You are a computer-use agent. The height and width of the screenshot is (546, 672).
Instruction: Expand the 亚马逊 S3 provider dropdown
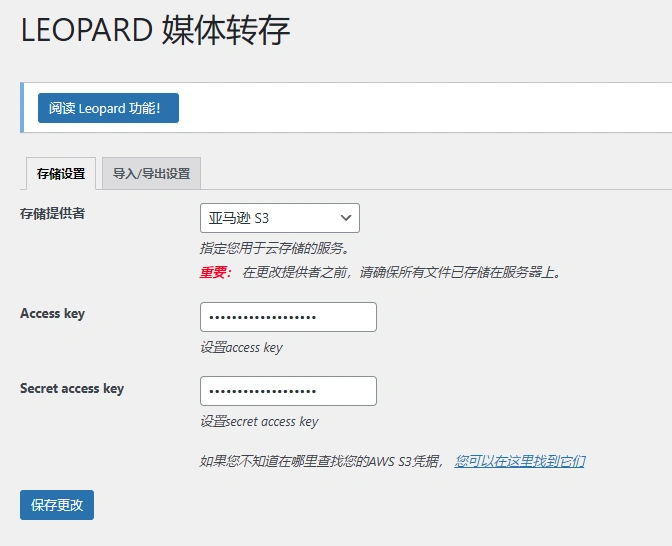point(280,218)
